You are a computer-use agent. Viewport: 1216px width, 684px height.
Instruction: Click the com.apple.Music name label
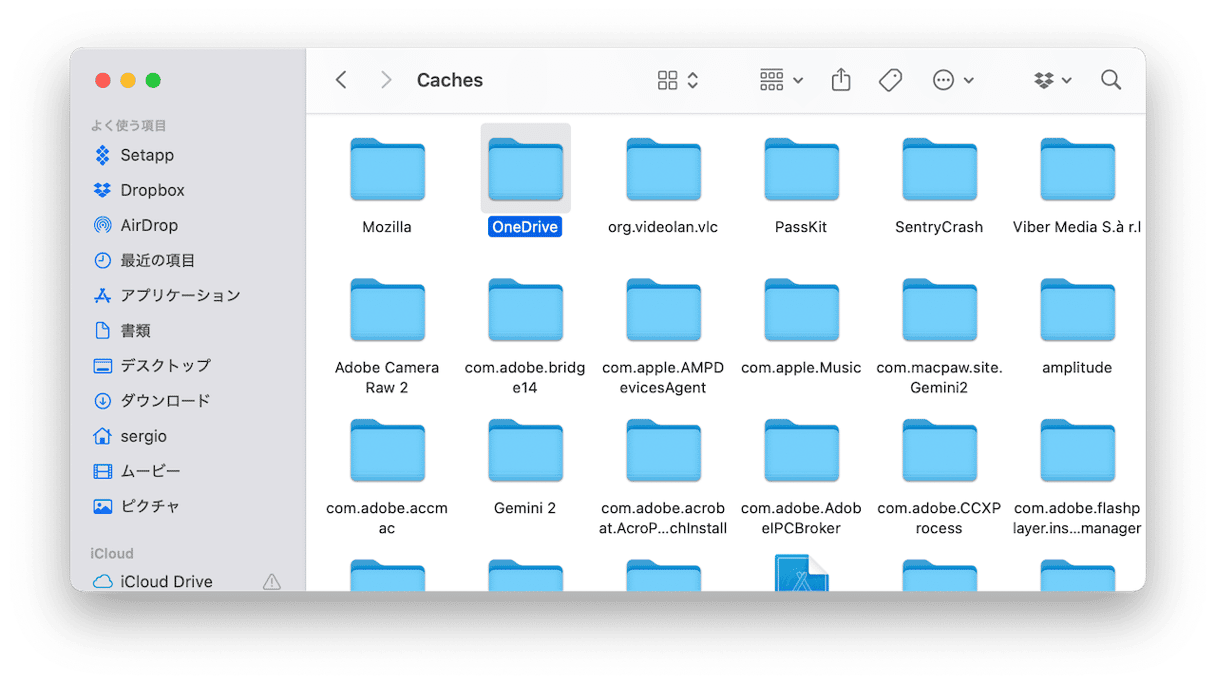(x=801, y=368)
